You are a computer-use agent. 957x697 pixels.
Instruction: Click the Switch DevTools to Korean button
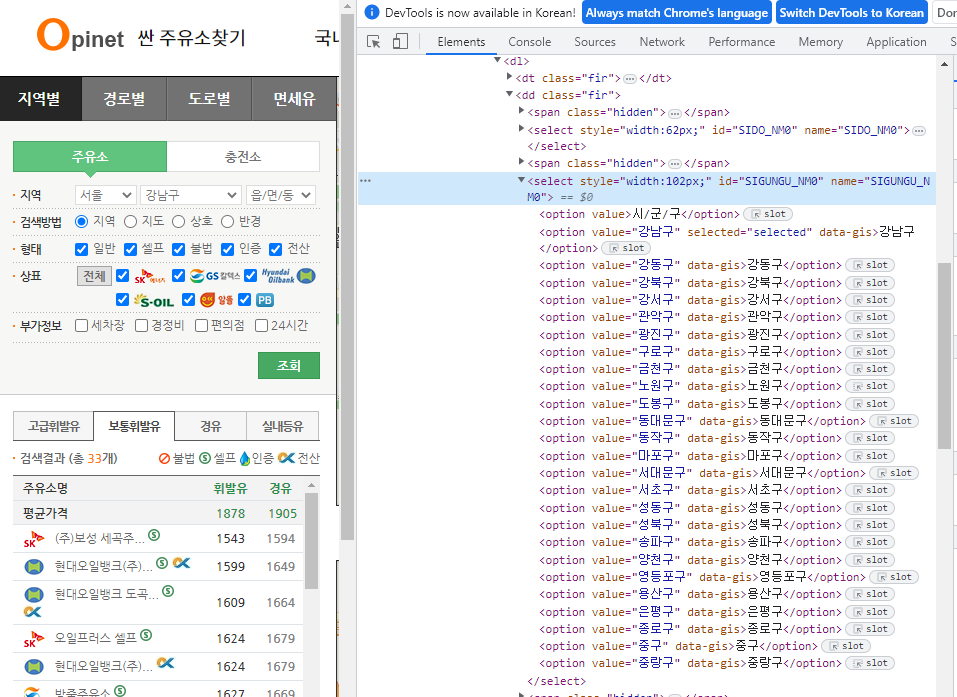point(852,13)
